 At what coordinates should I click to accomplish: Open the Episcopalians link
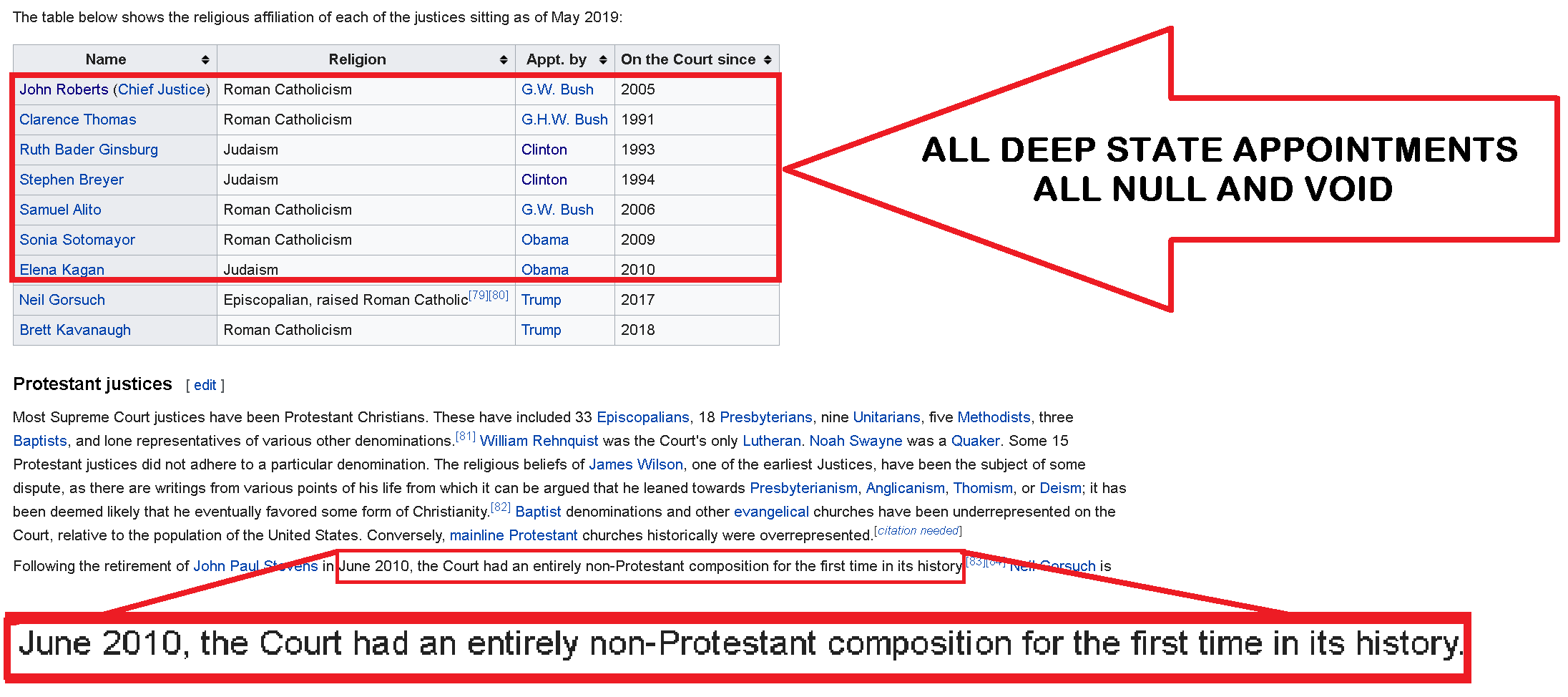pos(642,417)
